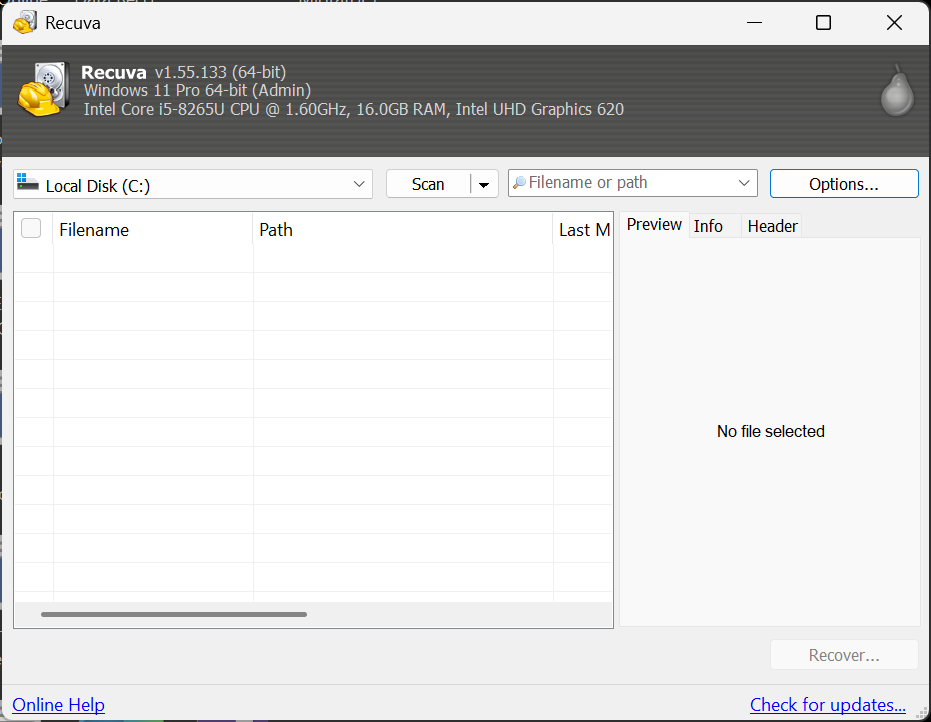Click the Recuva hard hat logo in header

[x=43, y=89]
